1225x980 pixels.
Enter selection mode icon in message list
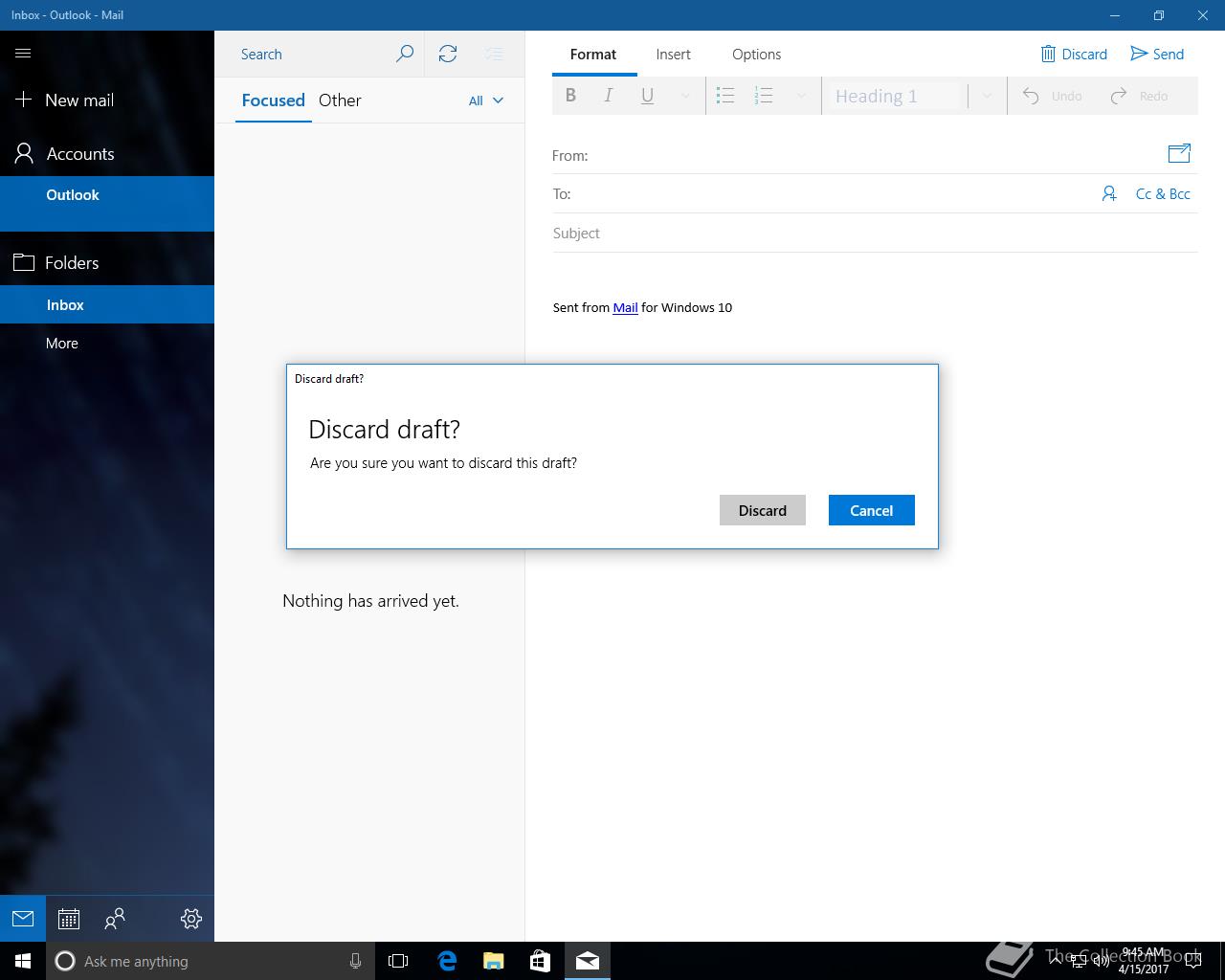tap(494, 54)
